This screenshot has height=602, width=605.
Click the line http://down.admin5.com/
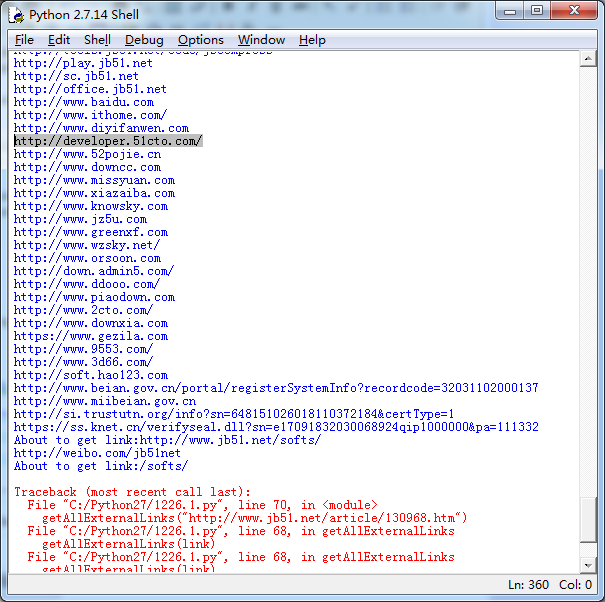(94, 271)
